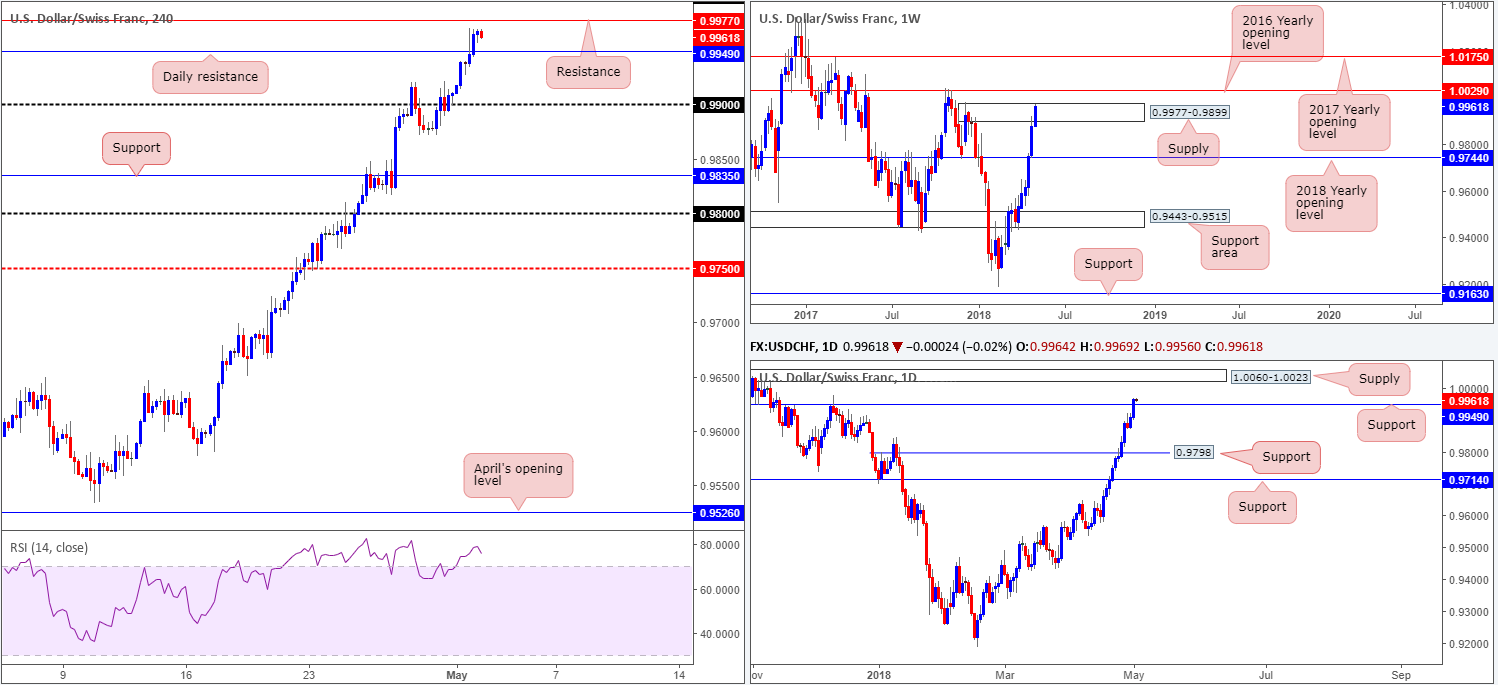Click the red 1.01750 price tag
Screen dimensions: 1498x685
coord(1468,59)
